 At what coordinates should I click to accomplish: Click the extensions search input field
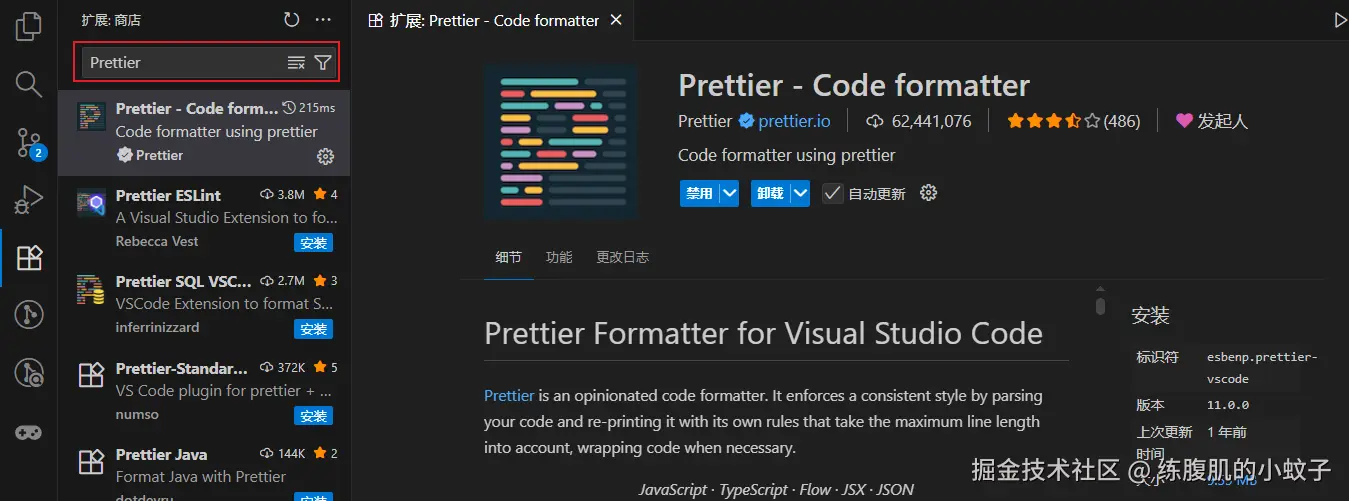point(180,63)
